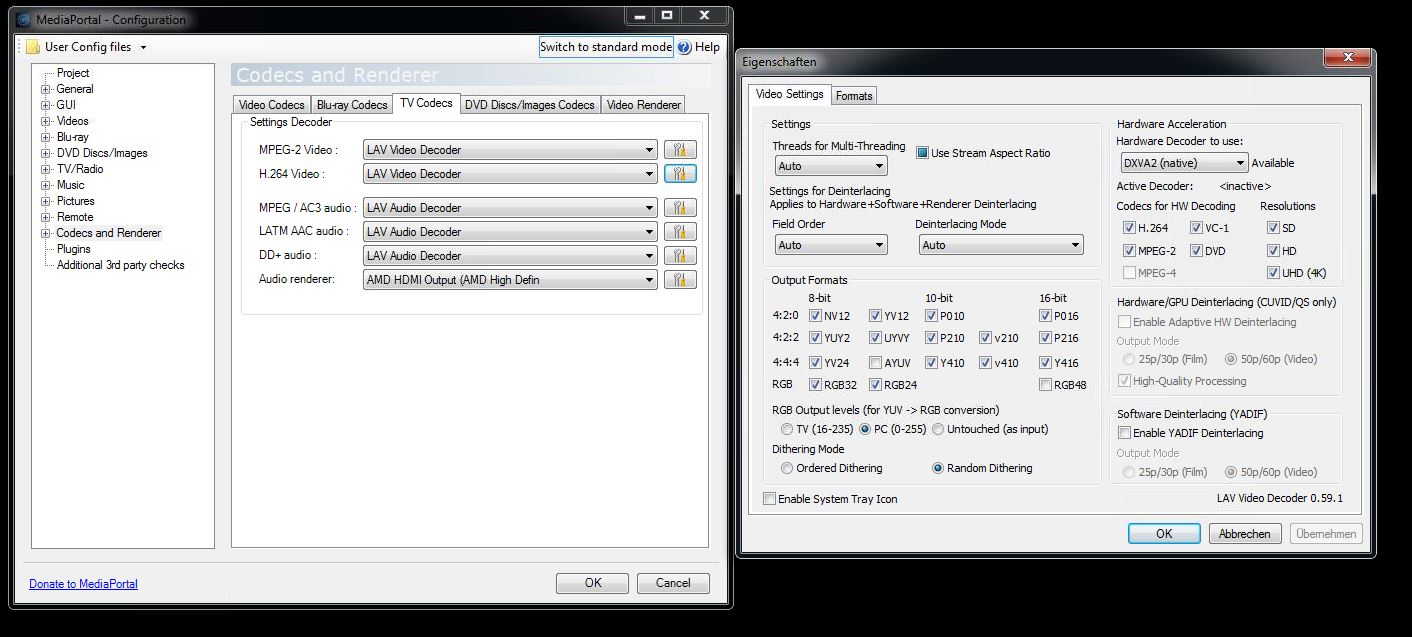Select TV (16-235) RGB output level
The height and width of the screenshot is (637, 1412).
(787, 429)
